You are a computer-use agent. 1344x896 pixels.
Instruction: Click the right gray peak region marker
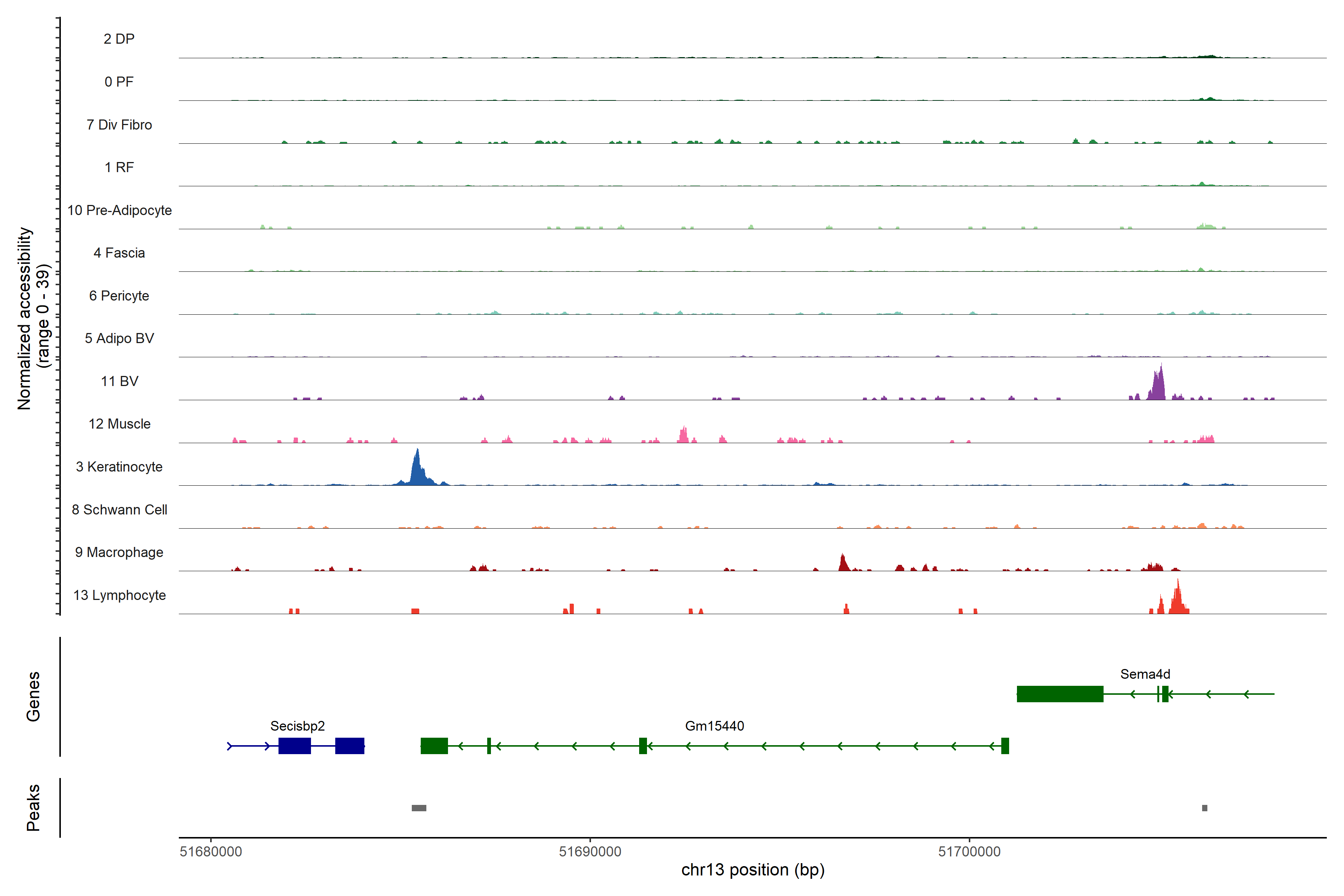(1205, 808)
